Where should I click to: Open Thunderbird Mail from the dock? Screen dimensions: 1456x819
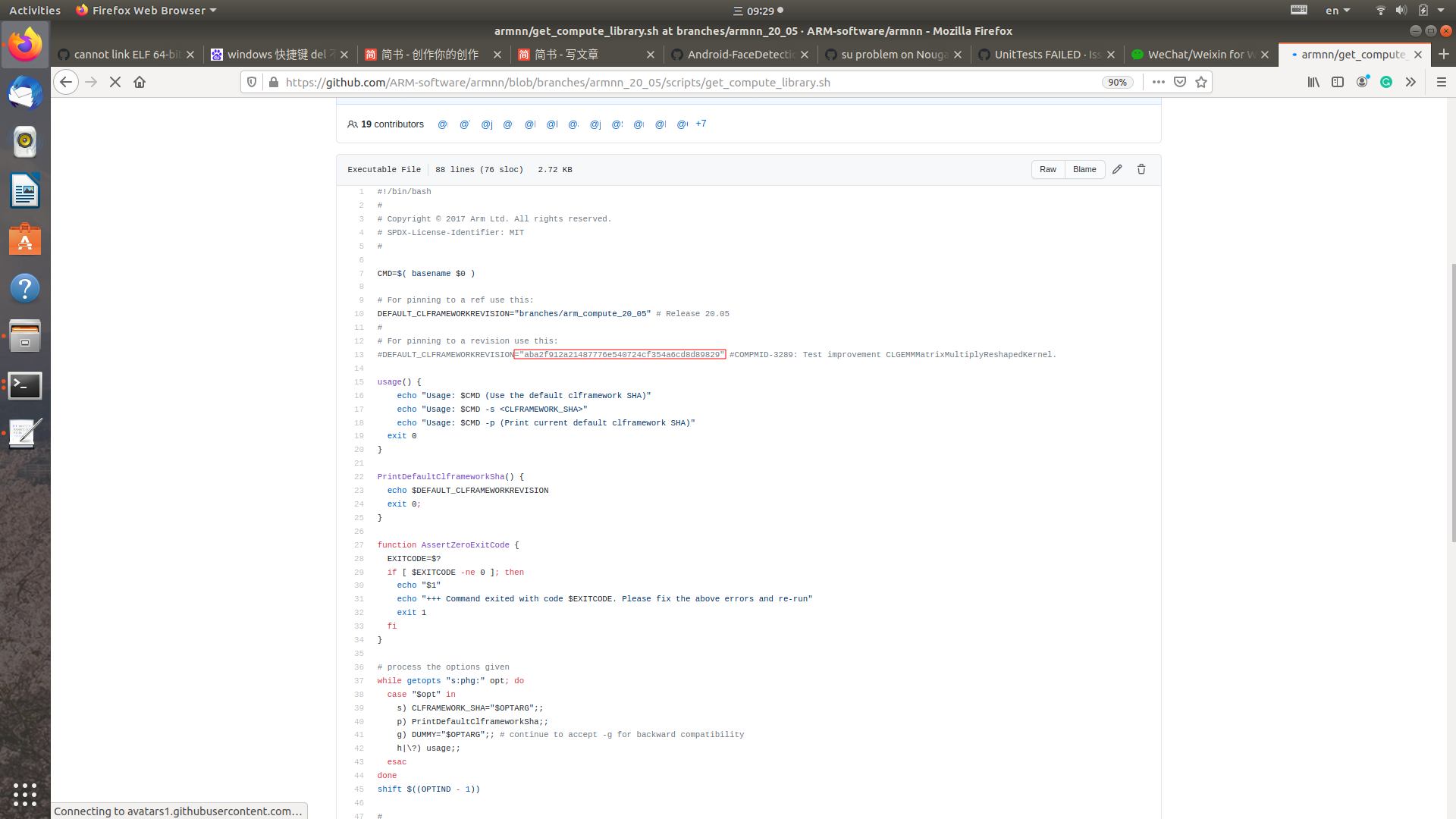coord(25,93)
